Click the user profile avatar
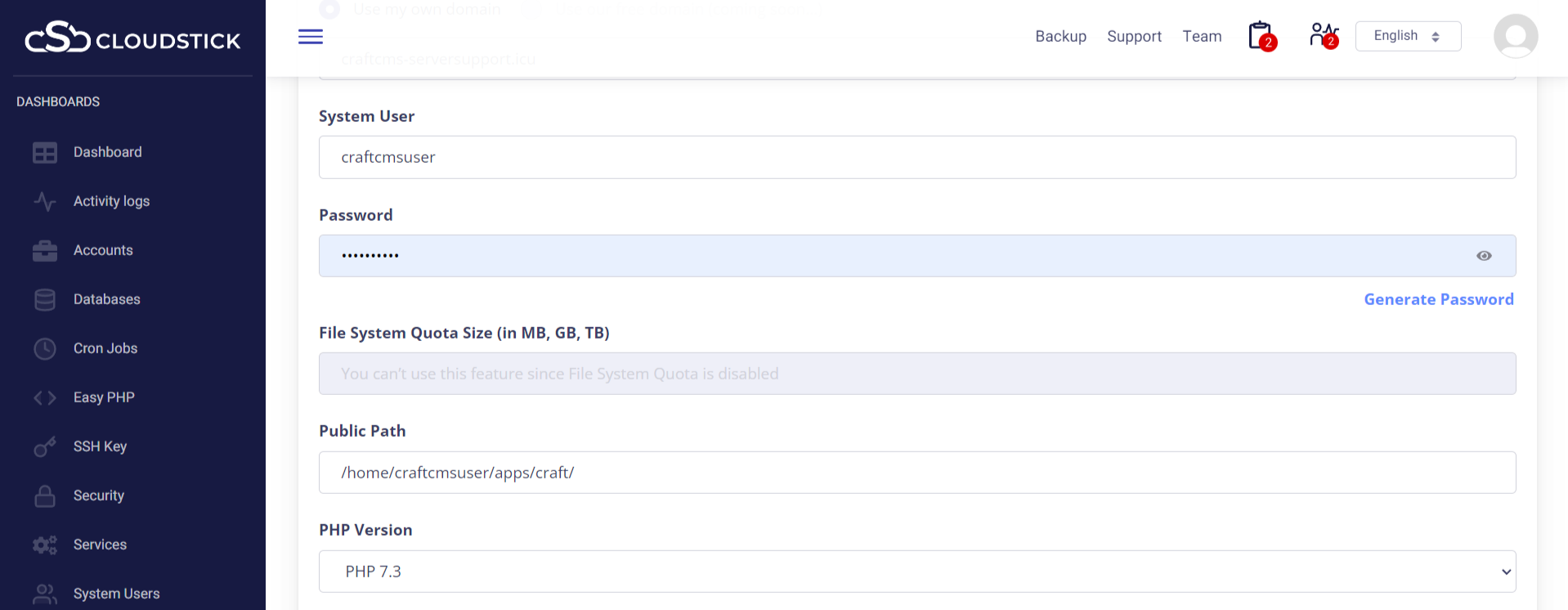1568x610 pixels. click(x=1515, y=37)
